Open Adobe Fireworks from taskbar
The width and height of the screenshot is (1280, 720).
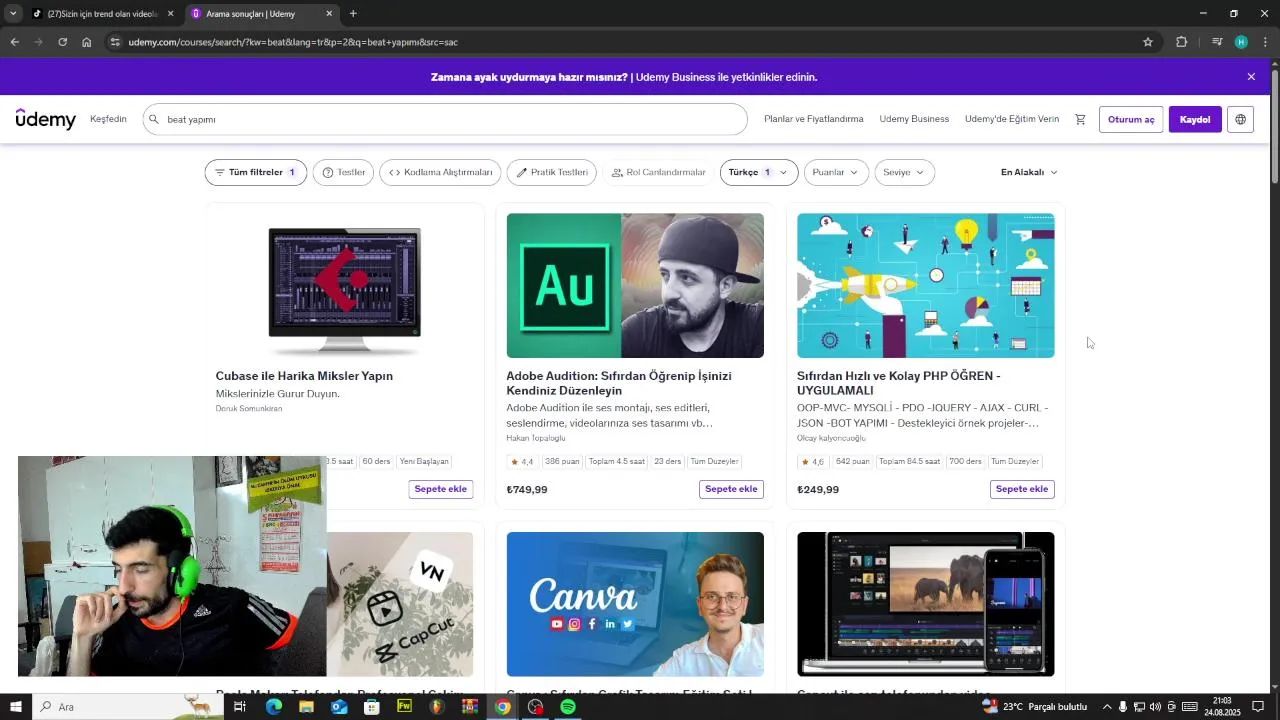click(404, 707)
